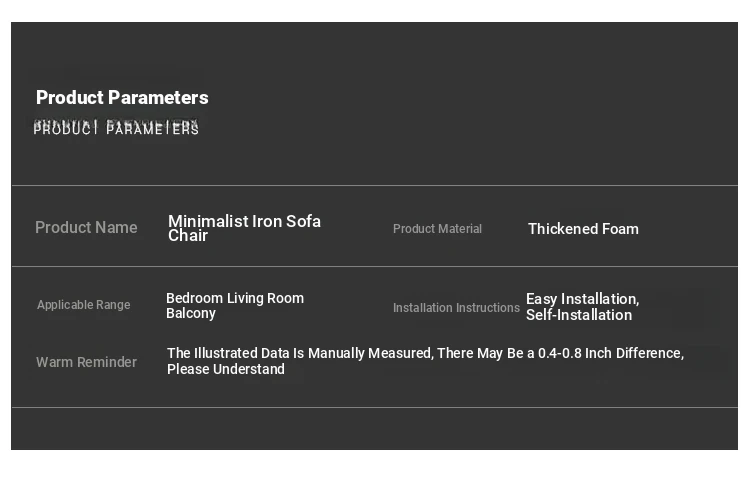Click the Bedroom Living Room Balcony text
Image resolution: width=750 pixels, height=489 pixels.
[235, 305]
